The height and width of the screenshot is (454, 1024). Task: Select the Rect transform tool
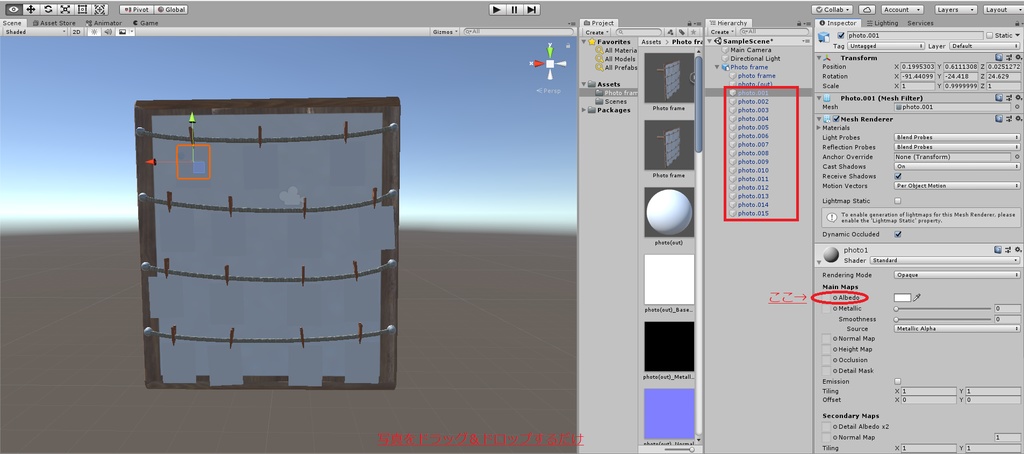[x=82, y=10]
